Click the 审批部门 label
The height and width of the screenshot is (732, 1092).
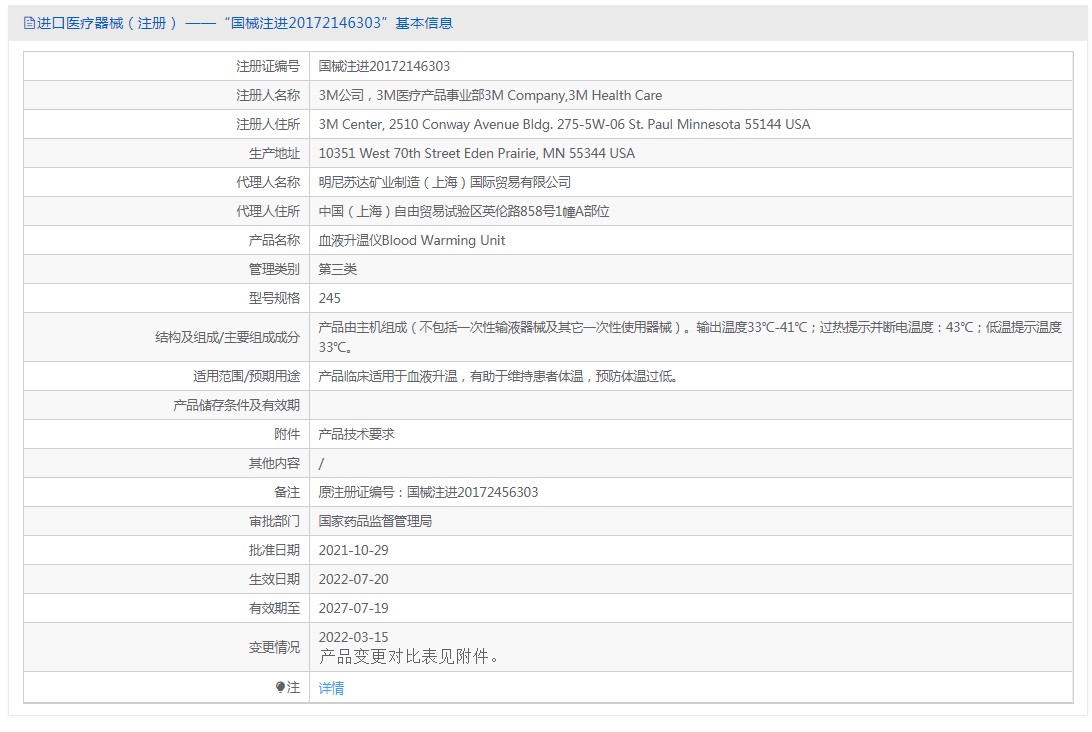coord(274,521)
